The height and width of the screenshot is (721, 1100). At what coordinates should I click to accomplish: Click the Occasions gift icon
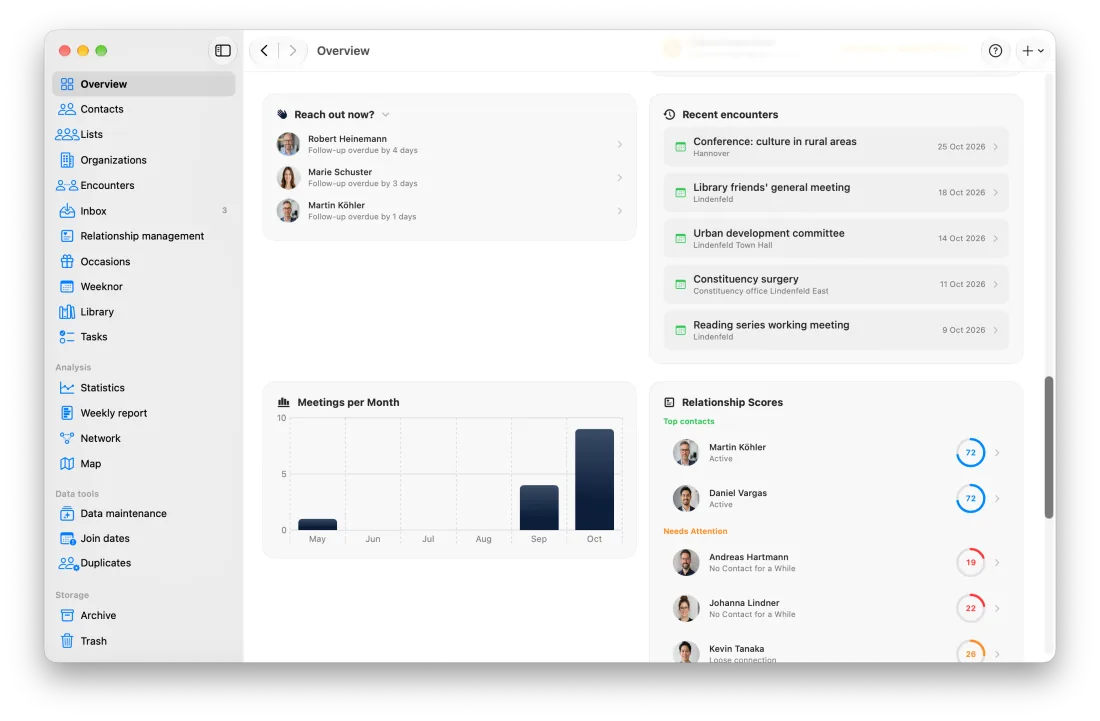point(67,262)
